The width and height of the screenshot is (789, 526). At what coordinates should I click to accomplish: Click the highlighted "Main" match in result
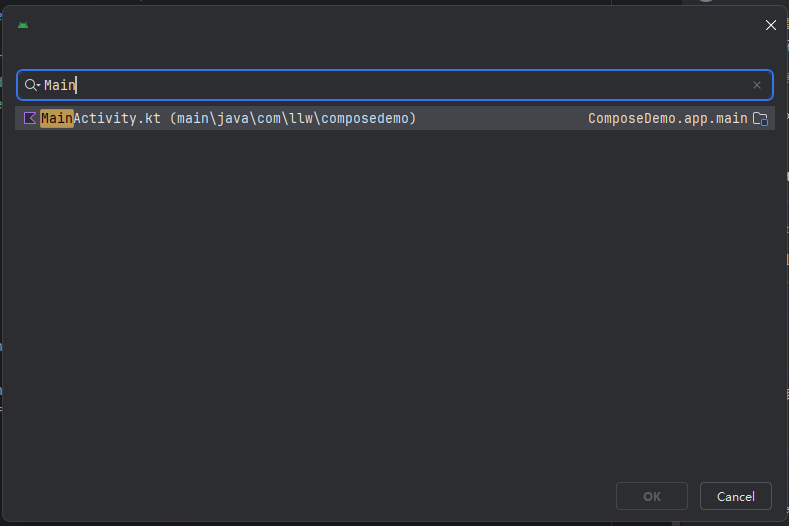[x=57, y=118]
